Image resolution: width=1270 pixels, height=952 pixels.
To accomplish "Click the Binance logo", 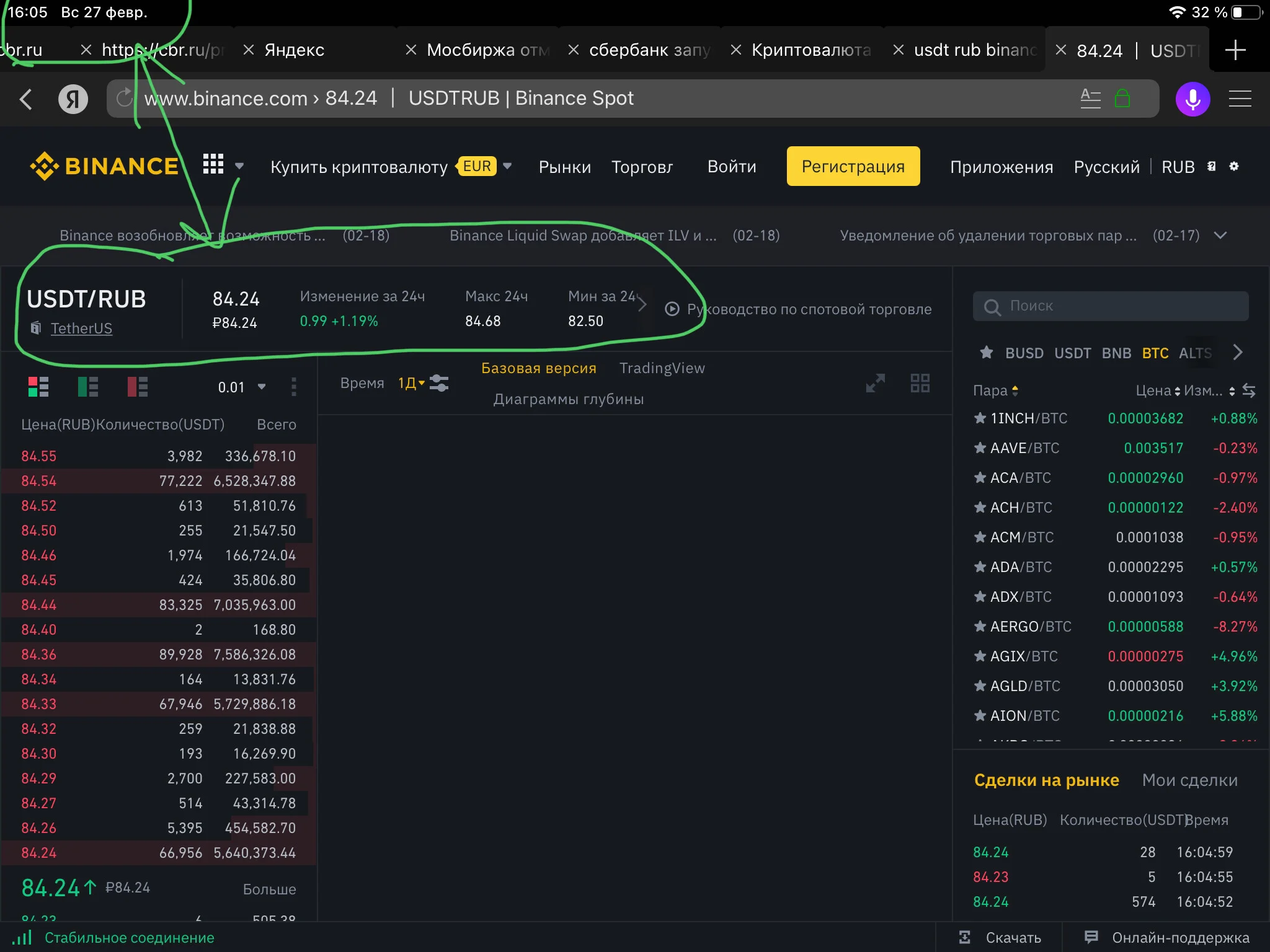I will [x=104, y=166].
